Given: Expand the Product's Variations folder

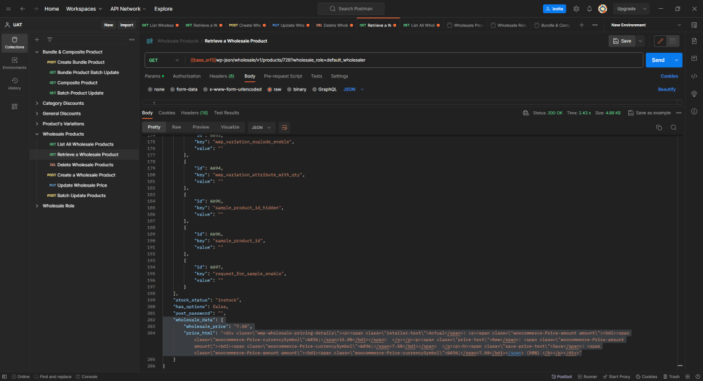Looking at the screenshot, I should [x=37, y=124].
